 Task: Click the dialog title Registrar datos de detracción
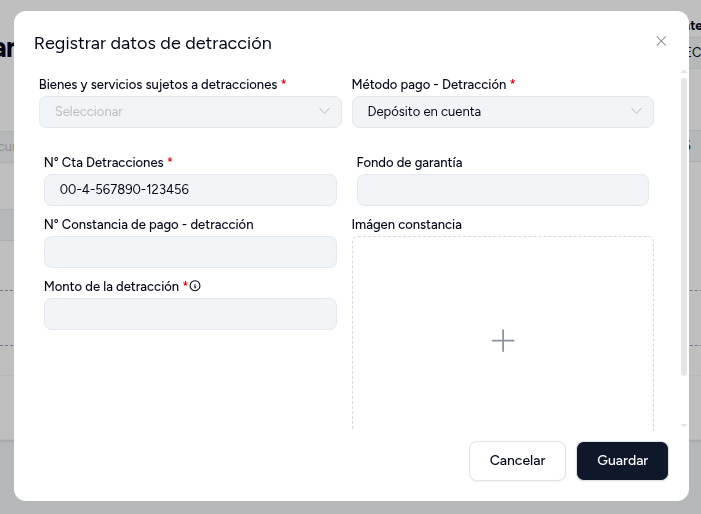[153, 43]
